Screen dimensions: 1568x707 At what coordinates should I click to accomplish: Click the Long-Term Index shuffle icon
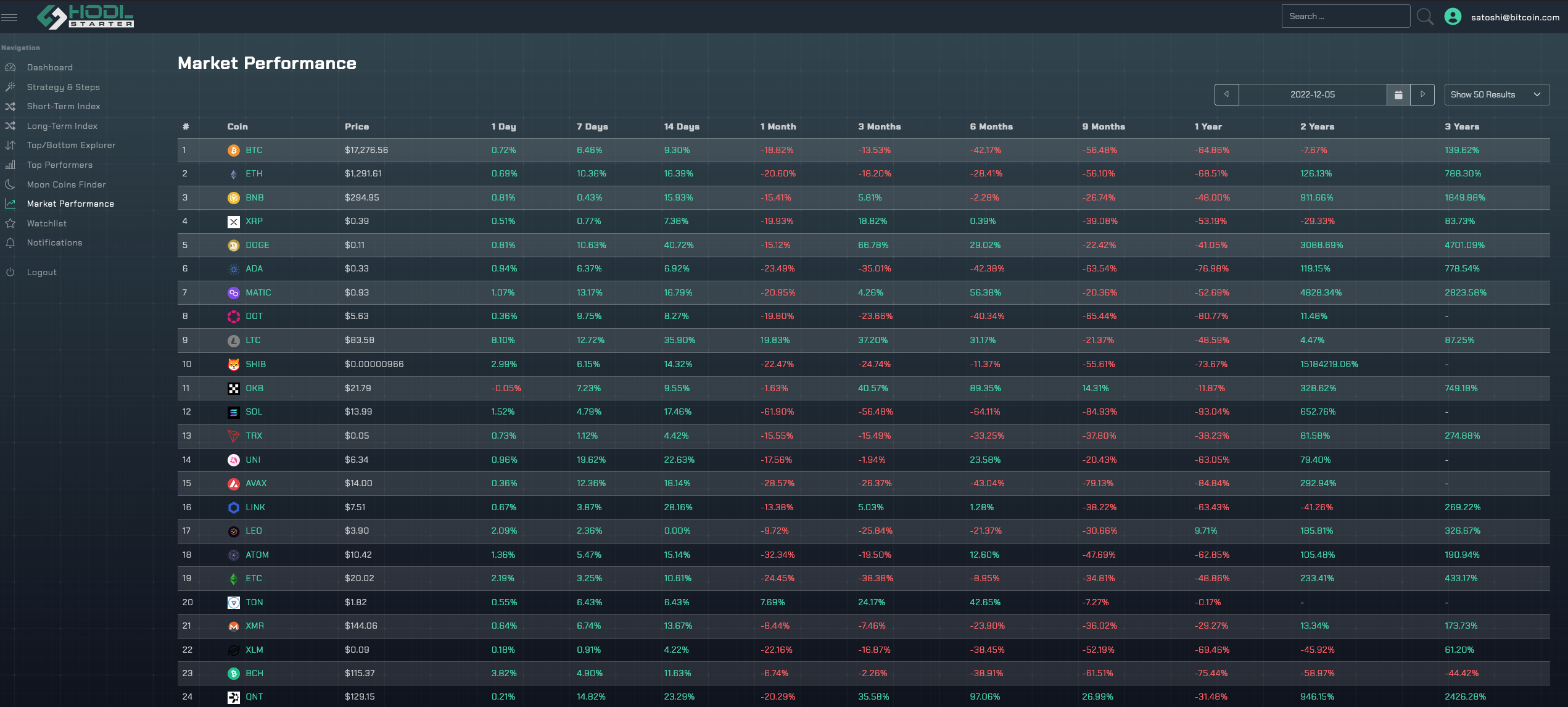pyautogui.click(x=10, y=126)
